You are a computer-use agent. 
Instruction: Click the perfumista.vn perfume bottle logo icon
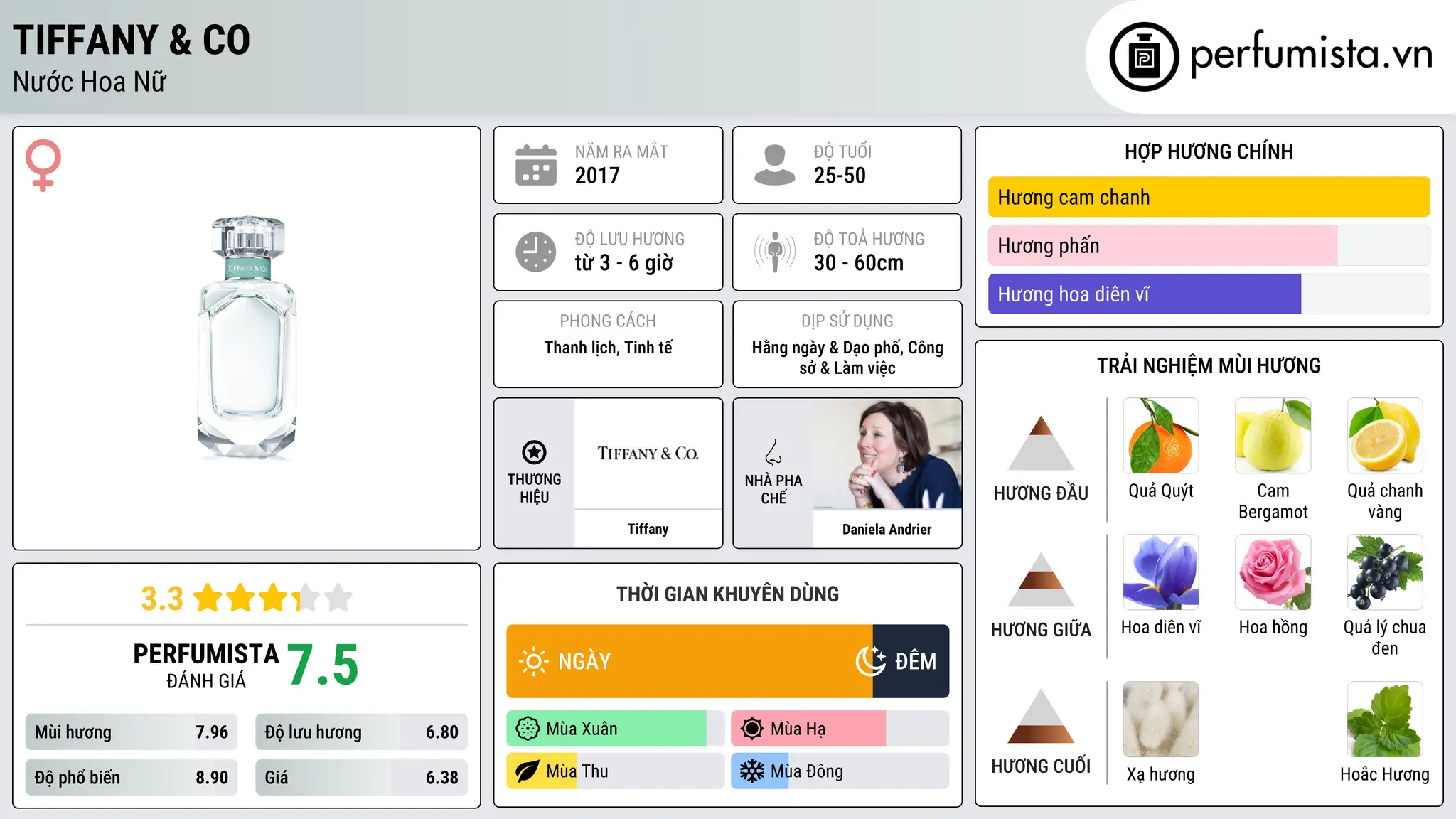tap(1144, 57)
